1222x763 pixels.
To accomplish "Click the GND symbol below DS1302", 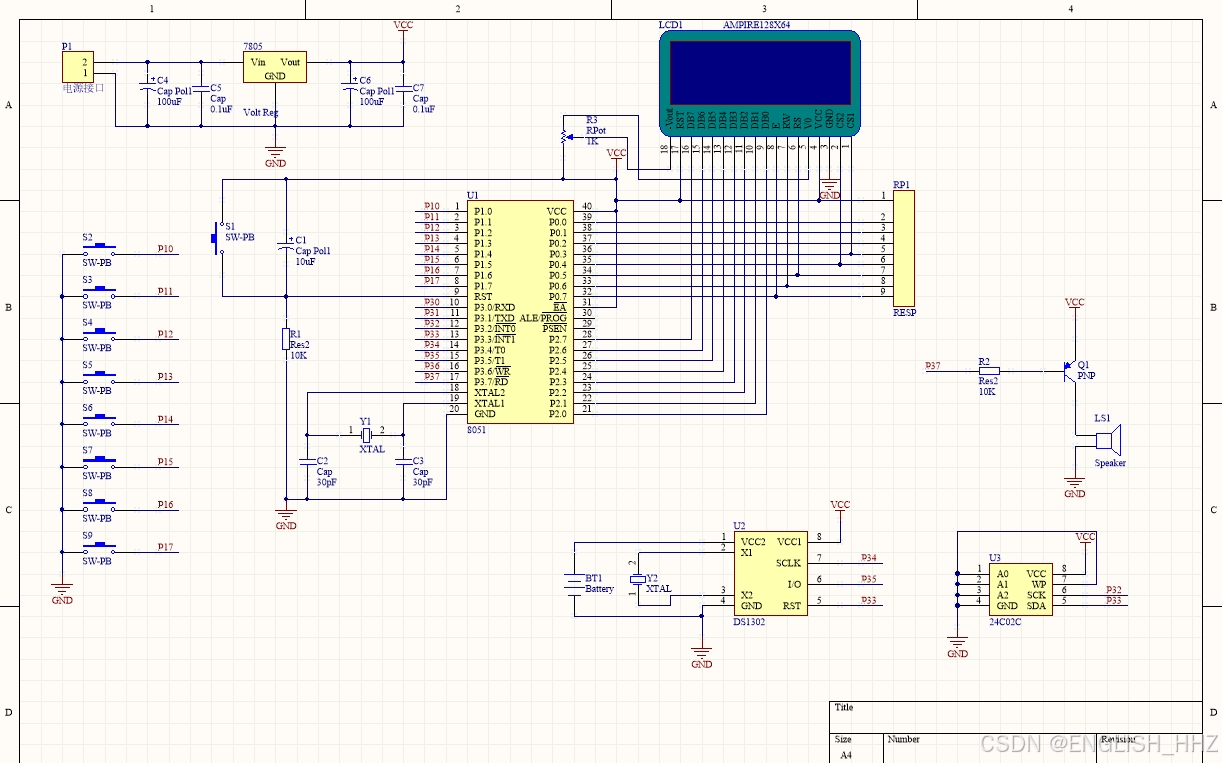I will (702, 658).
